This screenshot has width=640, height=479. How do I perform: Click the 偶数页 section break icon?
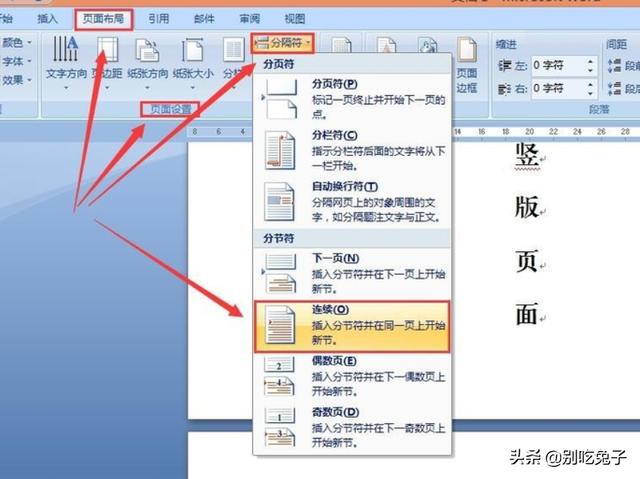(280, 377)
